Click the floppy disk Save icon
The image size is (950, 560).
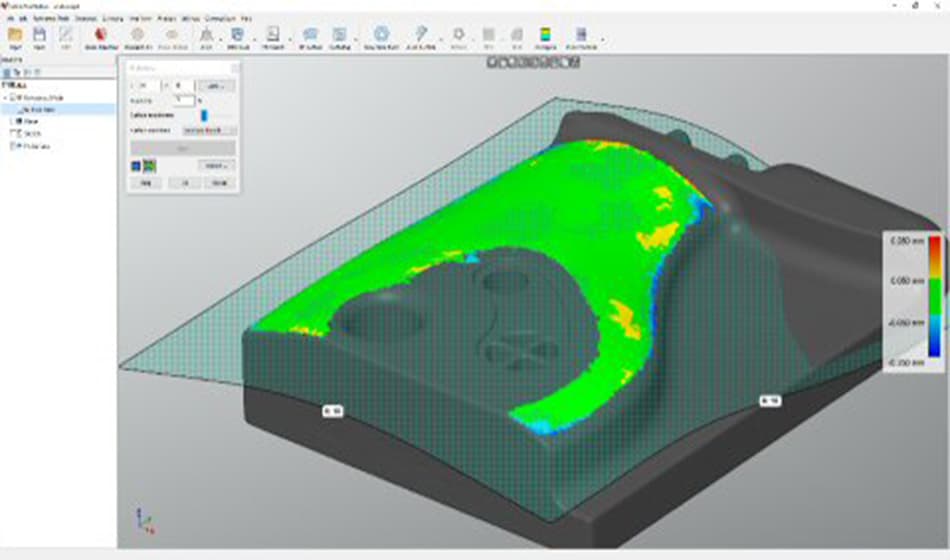click(x=39, y=35)
